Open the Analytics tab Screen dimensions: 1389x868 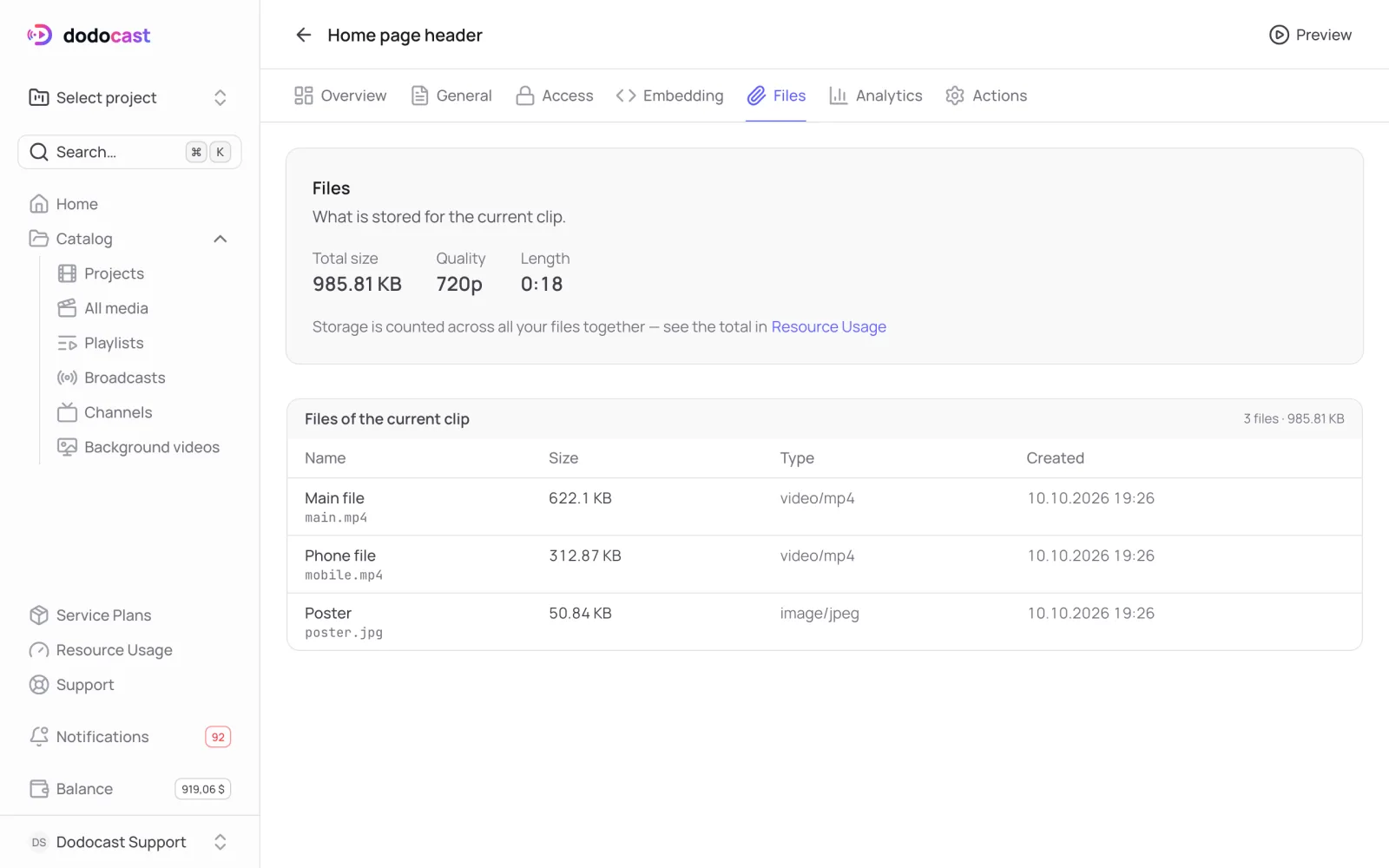pos(876,95)
